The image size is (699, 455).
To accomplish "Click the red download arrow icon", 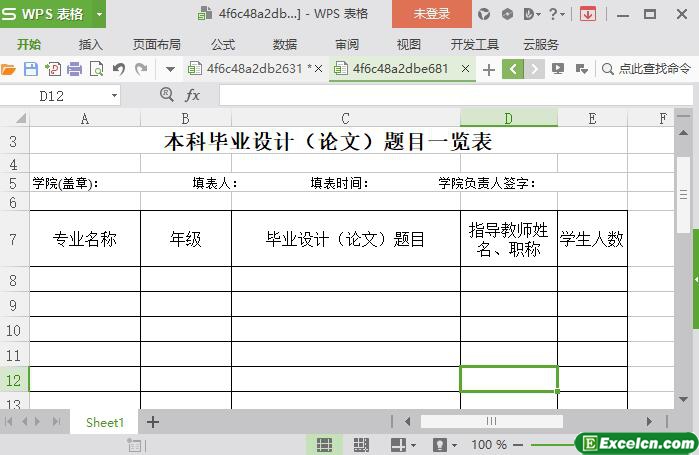I will (x=588, y=14).
